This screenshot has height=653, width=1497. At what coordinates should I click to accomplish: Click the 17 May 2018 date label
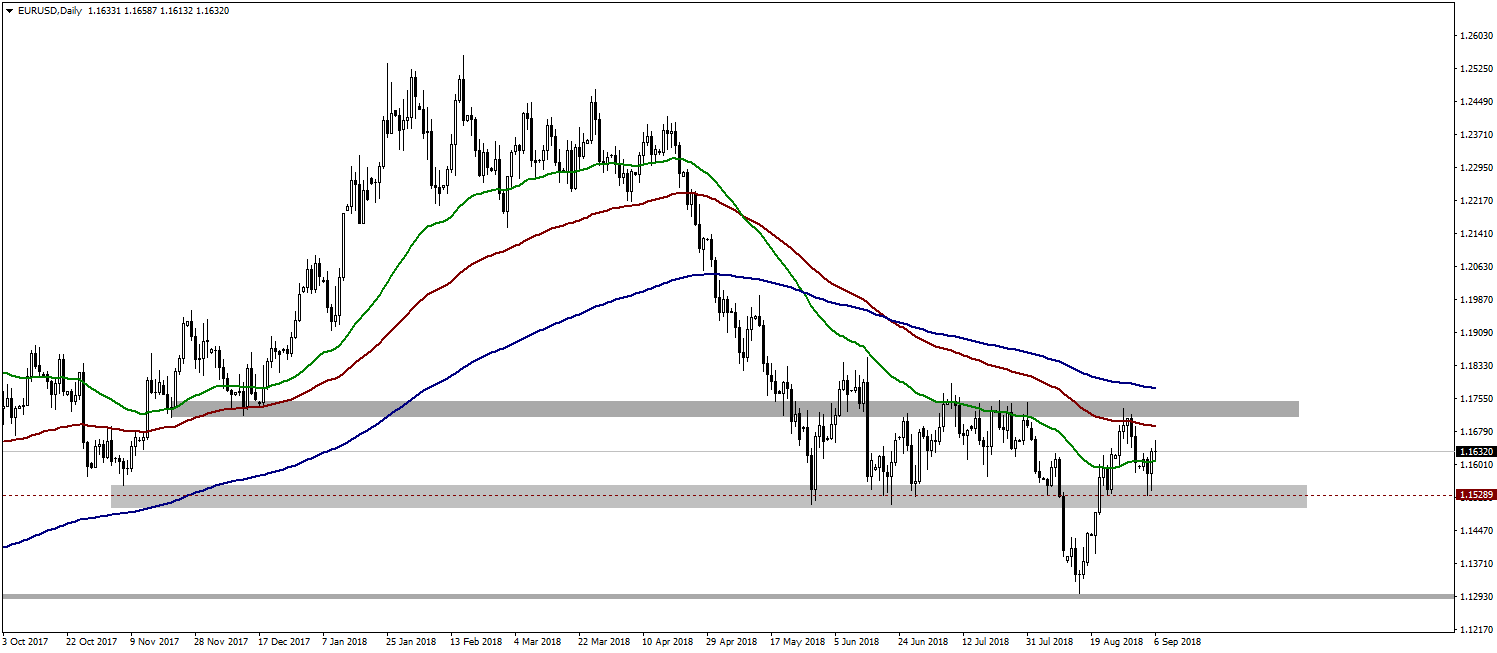point(797,642)
